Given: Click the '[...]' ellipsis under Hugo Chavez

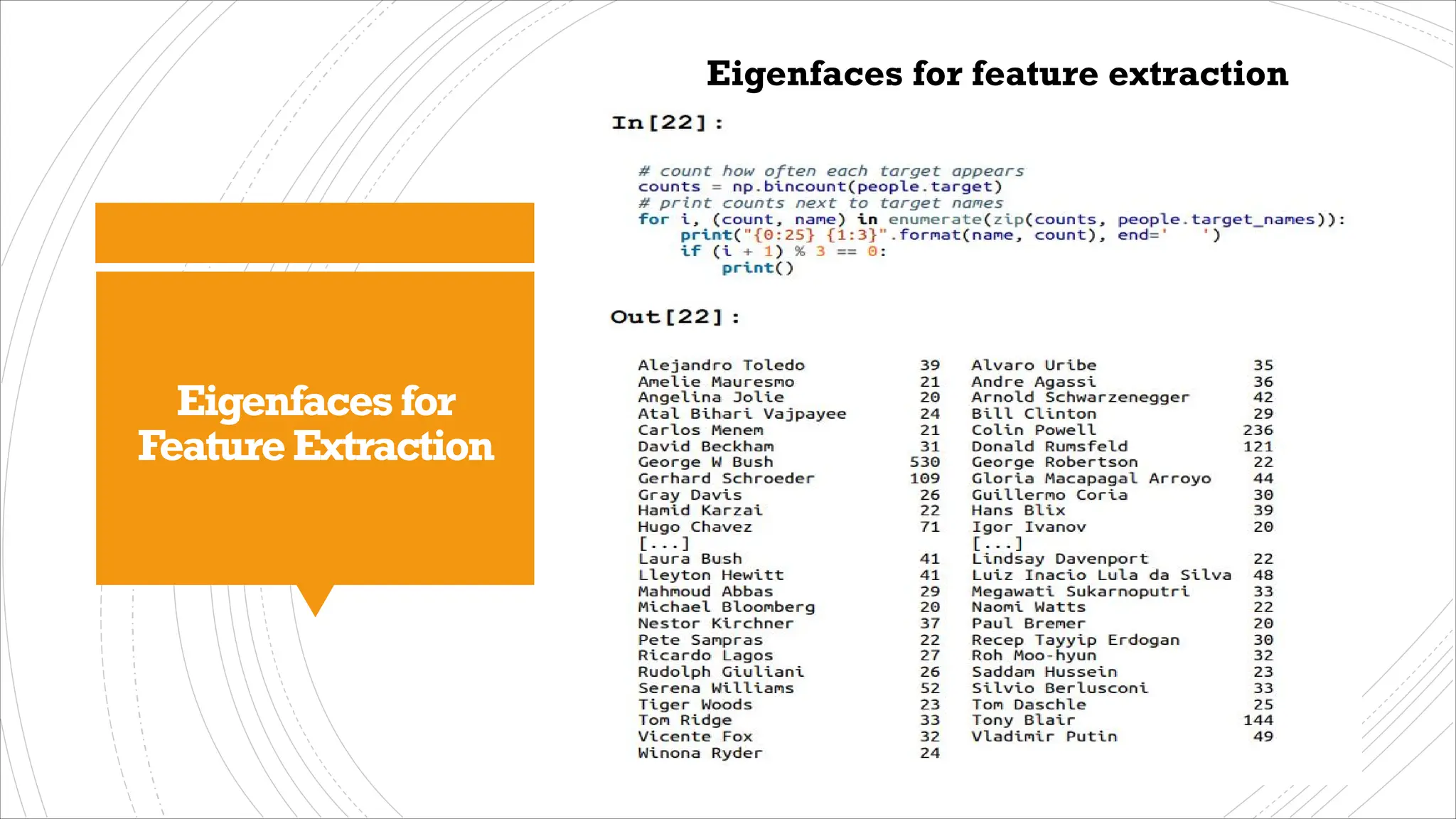Looking at the screenshot, I should pyautogui.click(x=664, y=543).
